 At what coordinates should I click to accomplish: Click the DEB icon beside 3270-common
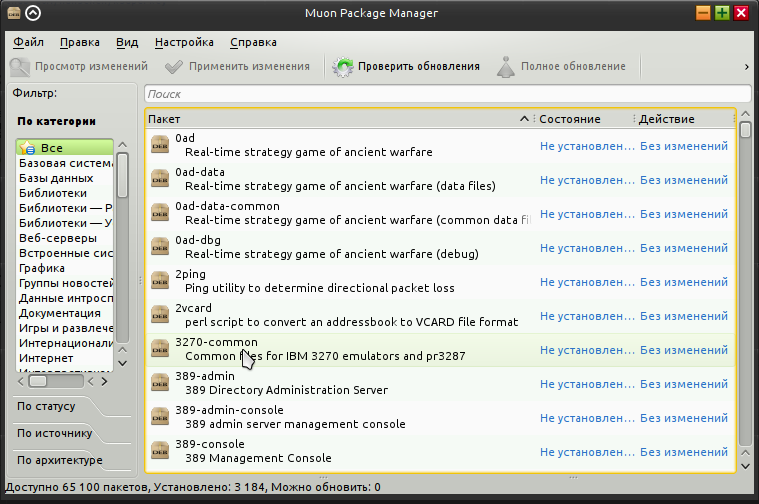160,349
